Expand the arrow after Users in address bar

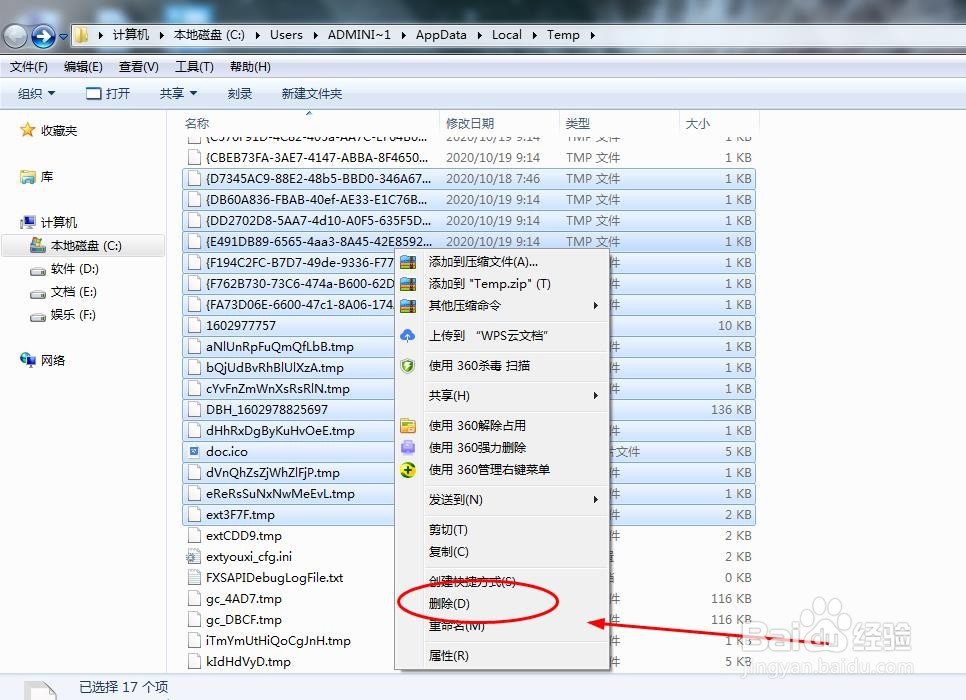pos(315,35)
